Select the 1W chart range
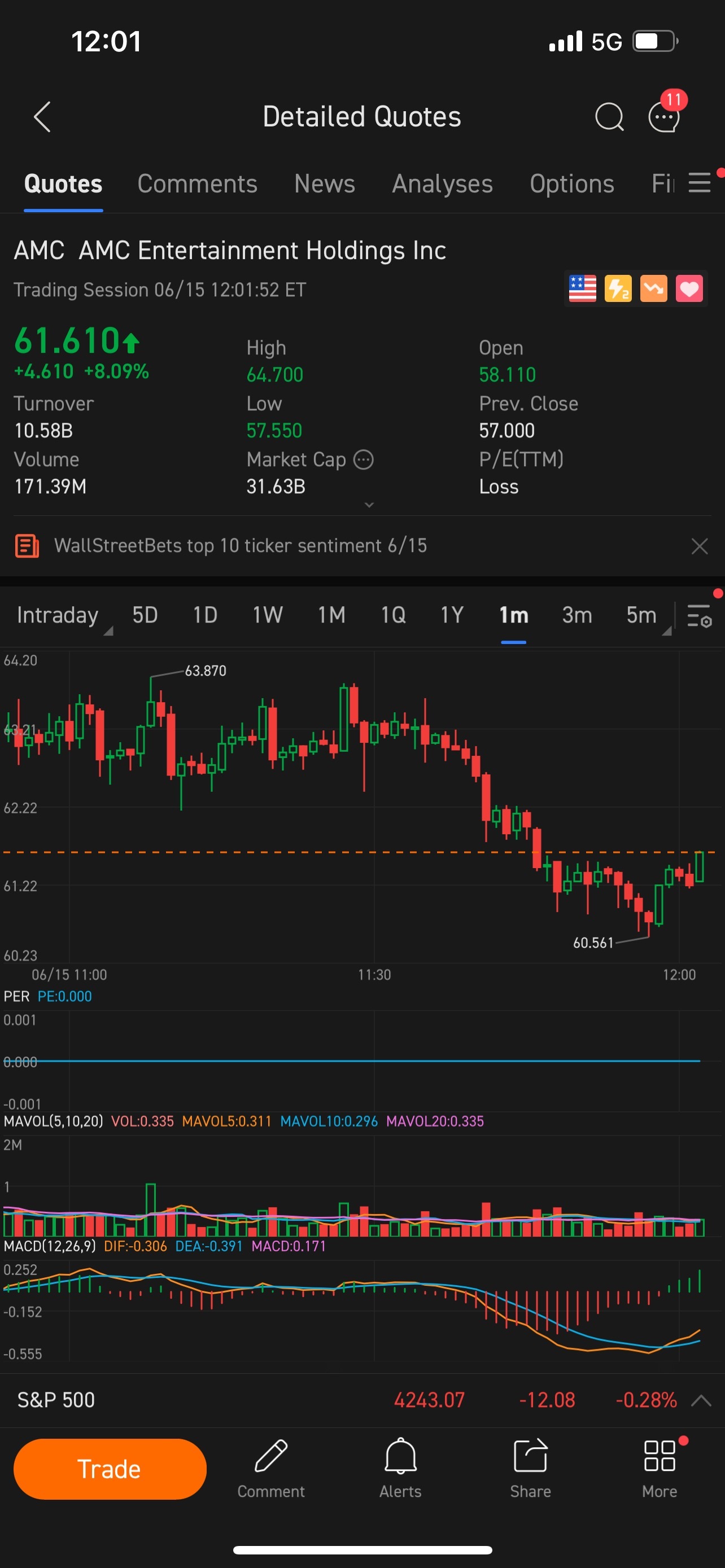 point(267,615)
